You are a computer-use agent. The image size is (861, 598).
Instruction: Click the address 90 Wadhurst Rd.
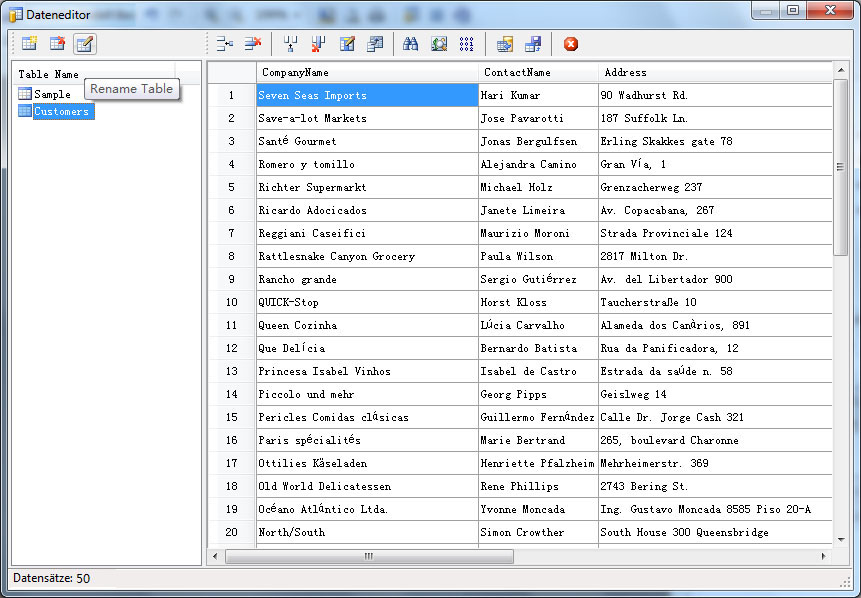coord(715,96)
